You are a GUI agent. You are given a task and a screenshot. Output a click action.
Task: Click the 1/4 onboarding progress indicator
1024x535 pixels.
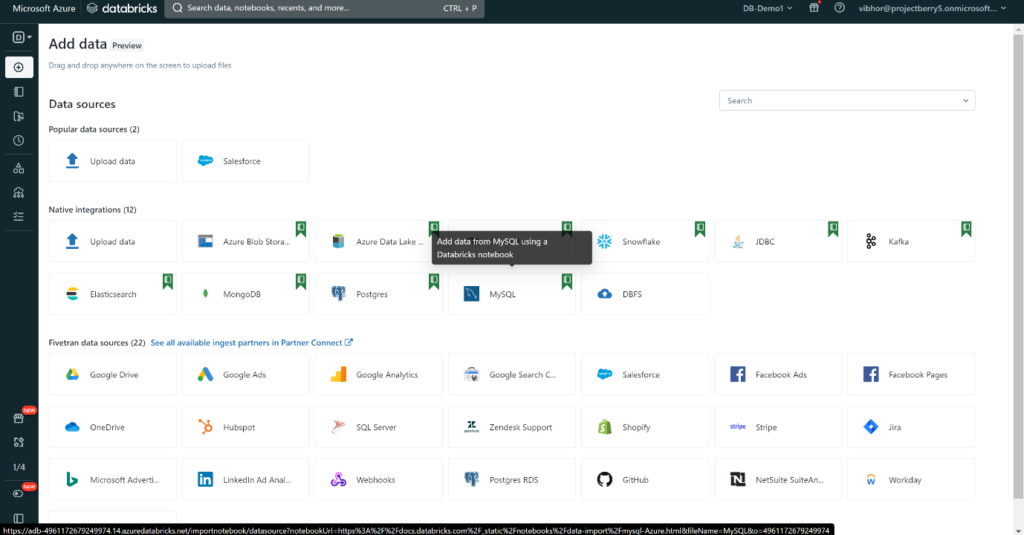tap(19, 467)
